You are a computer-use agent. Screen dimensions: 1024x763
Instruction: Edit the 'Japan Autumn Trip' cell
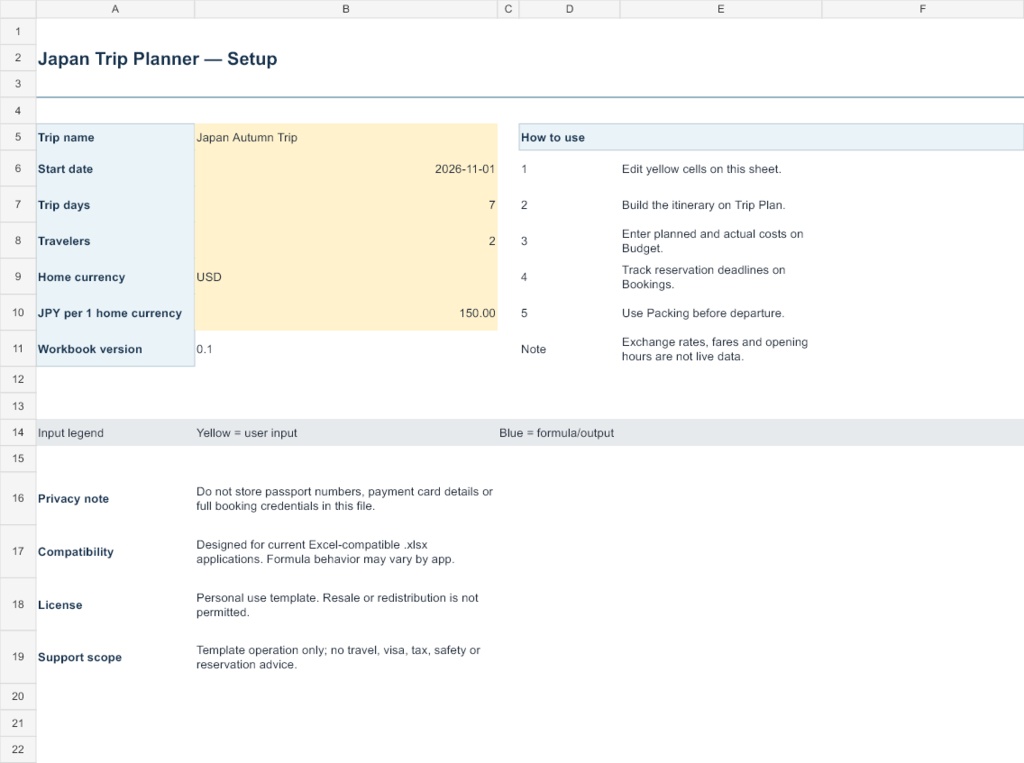345,137
